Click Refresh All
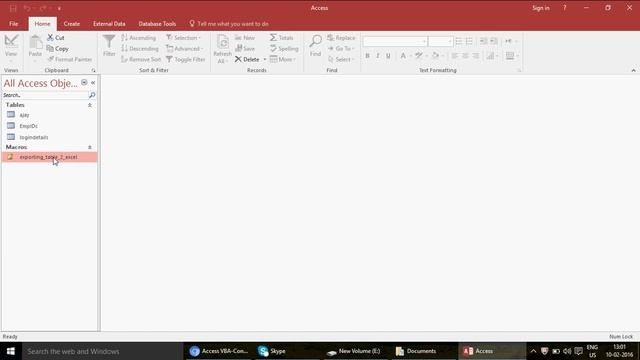The image size is (640, 360). pos(222,49)
